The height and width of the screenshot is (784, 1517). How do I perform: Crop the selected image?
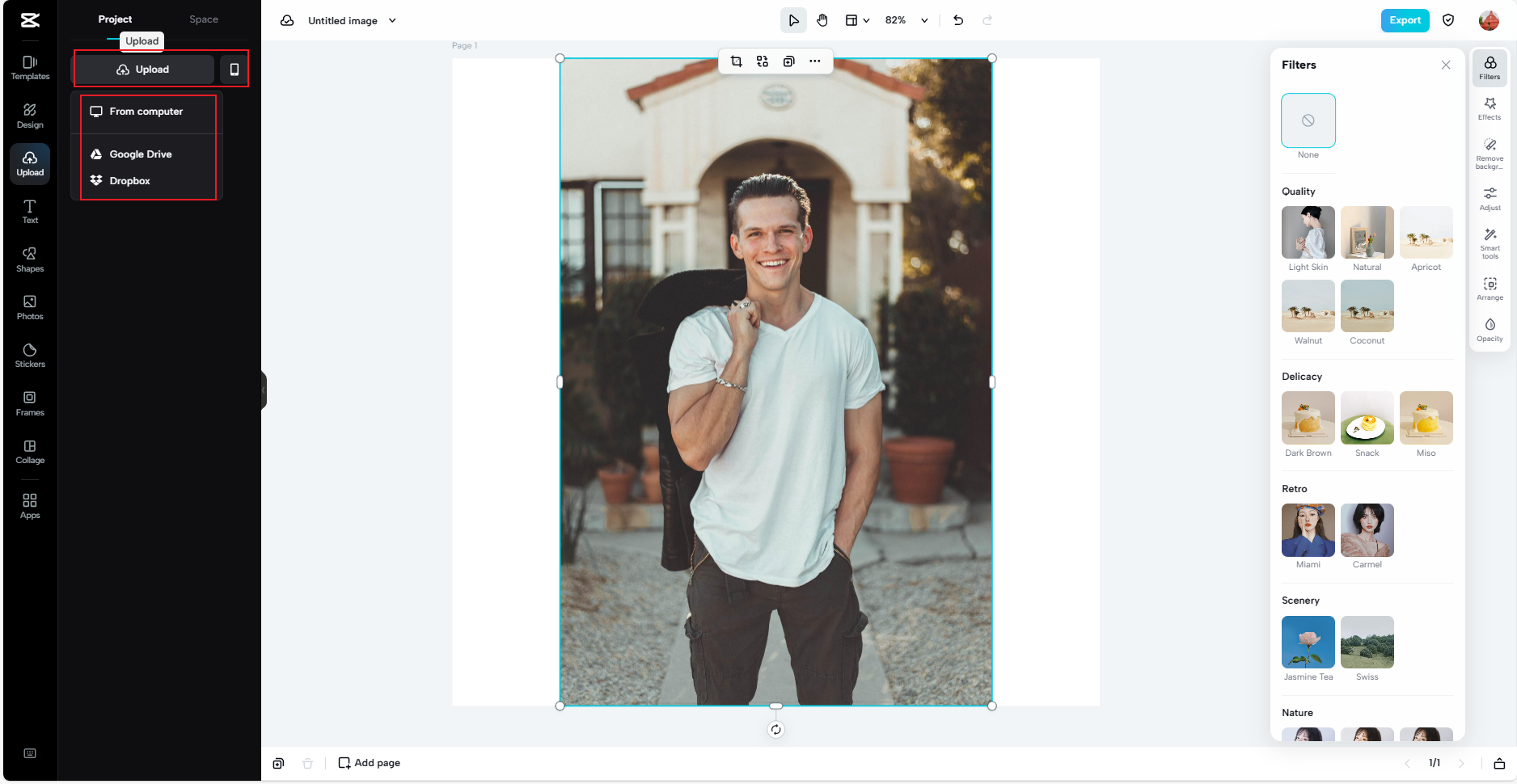pyautogui.click(x=736, y=61)
